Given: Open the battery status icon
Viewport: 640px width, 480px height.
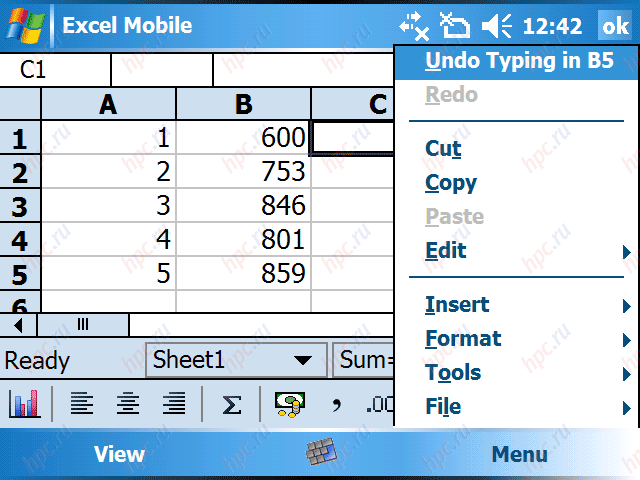Looking at the screenshot, I should (454, 25).
